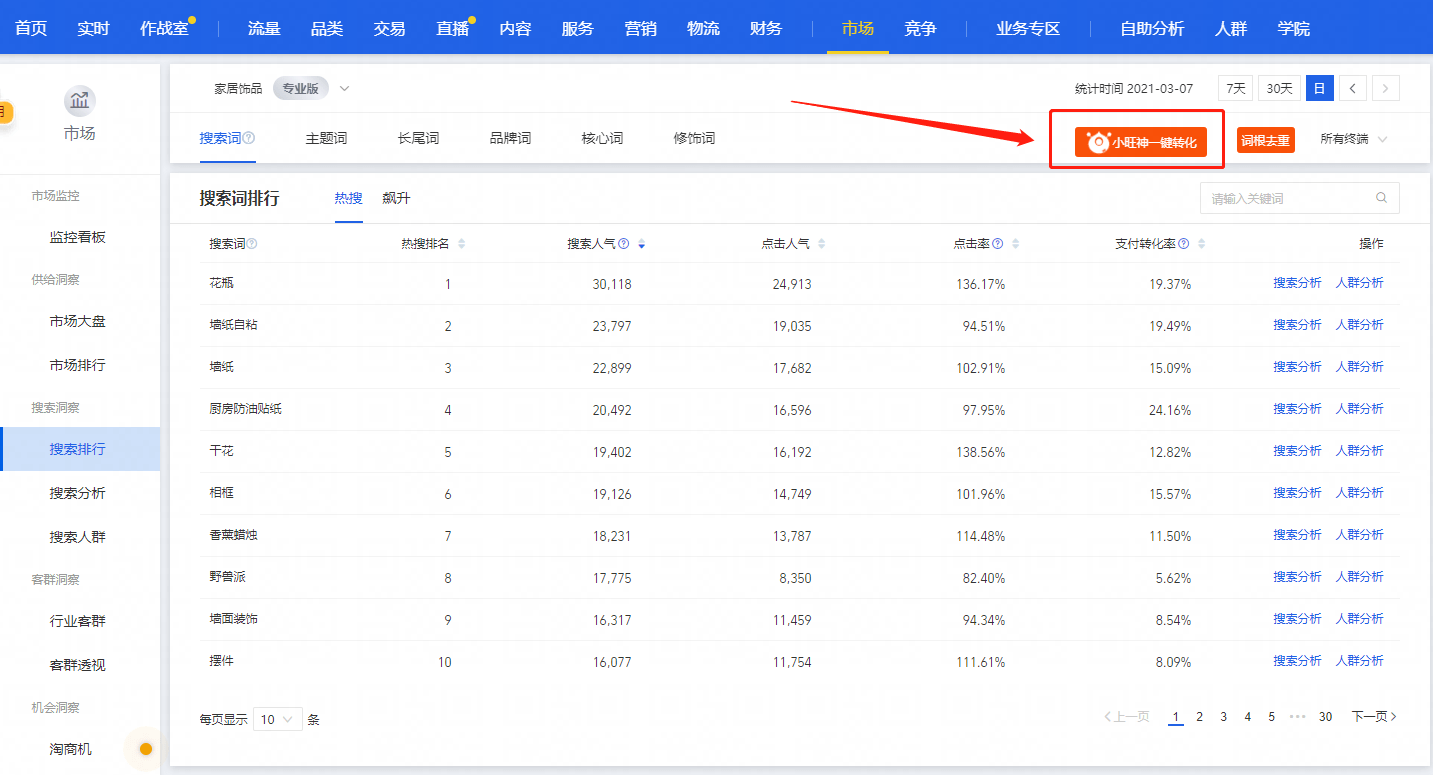
Task: Click help icon next to 点击率 header
Action: [x=997, y=244]
